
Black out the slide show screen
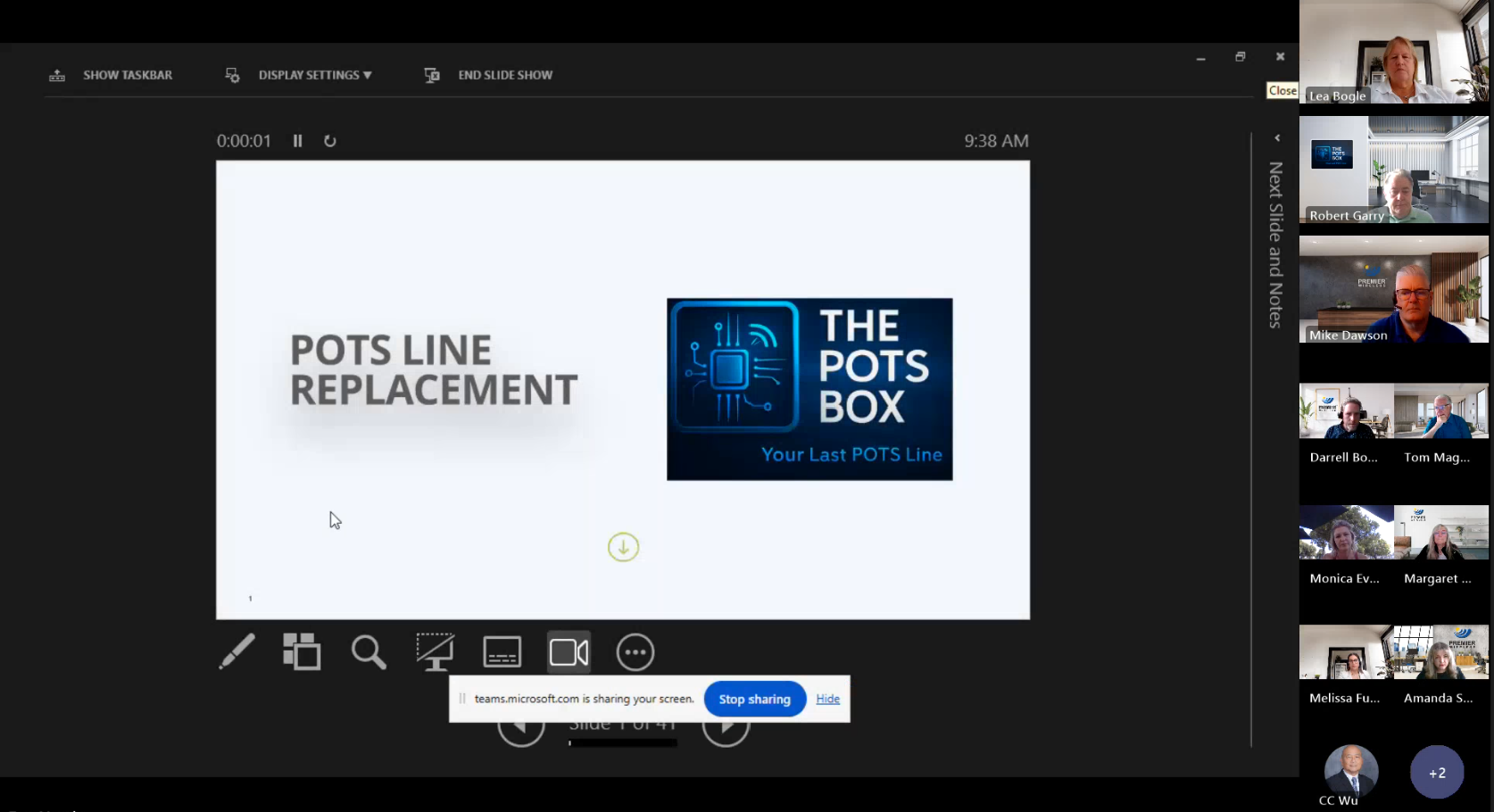[x=436, y=652]
